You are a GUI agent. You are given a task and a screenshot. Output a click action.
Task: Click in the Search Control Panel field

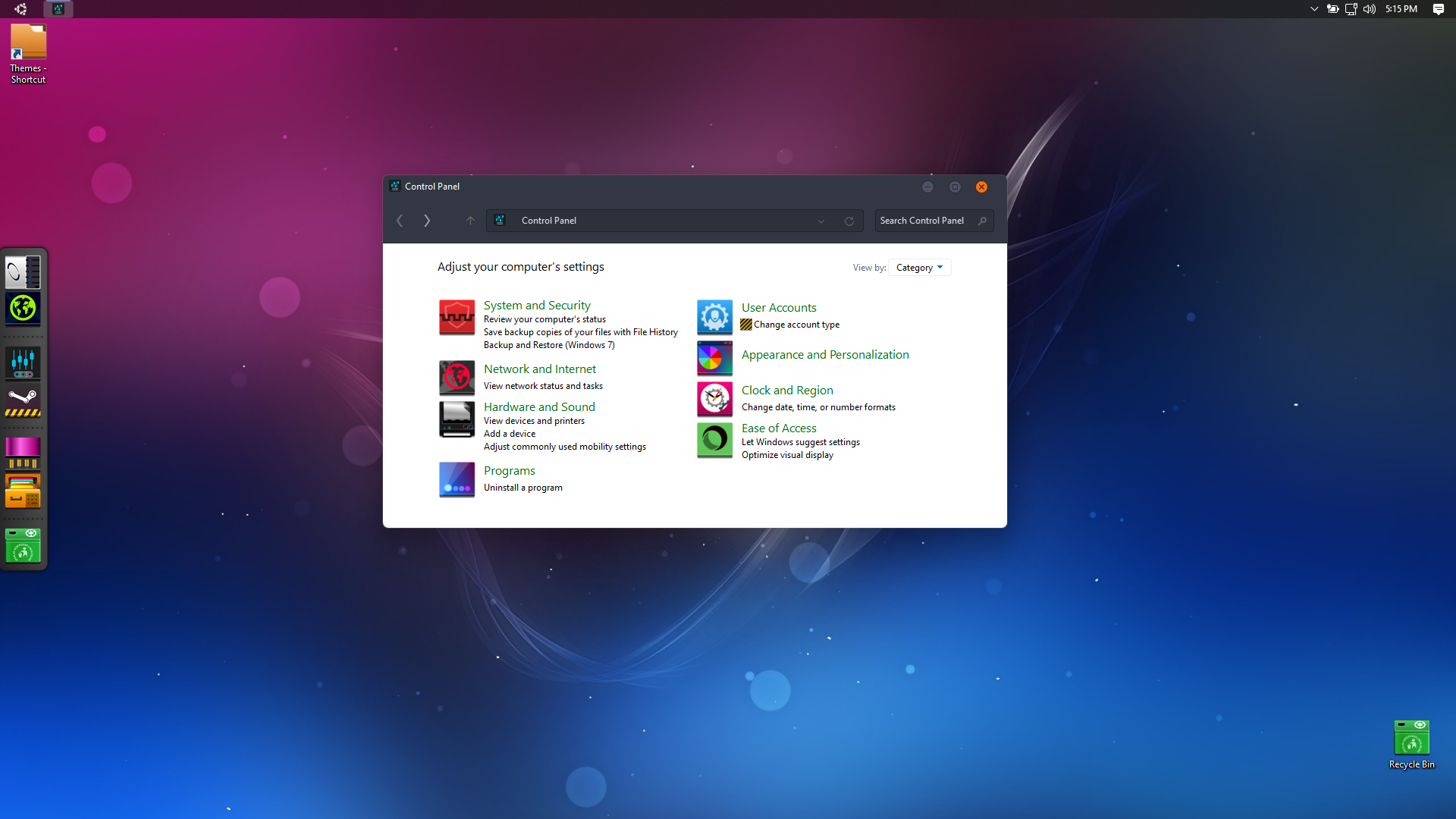(x=925, y=221)
